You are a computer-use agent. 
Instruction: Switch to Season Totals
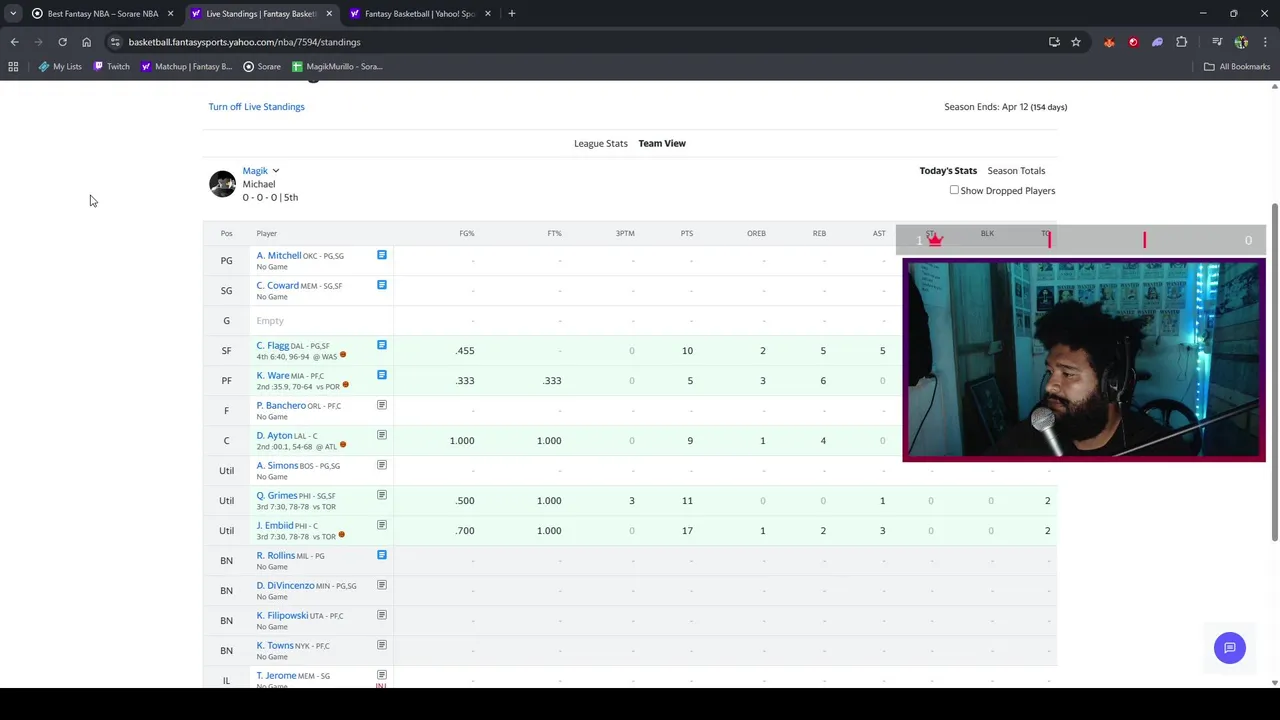pyautogui.click(x=1016, y=171)
